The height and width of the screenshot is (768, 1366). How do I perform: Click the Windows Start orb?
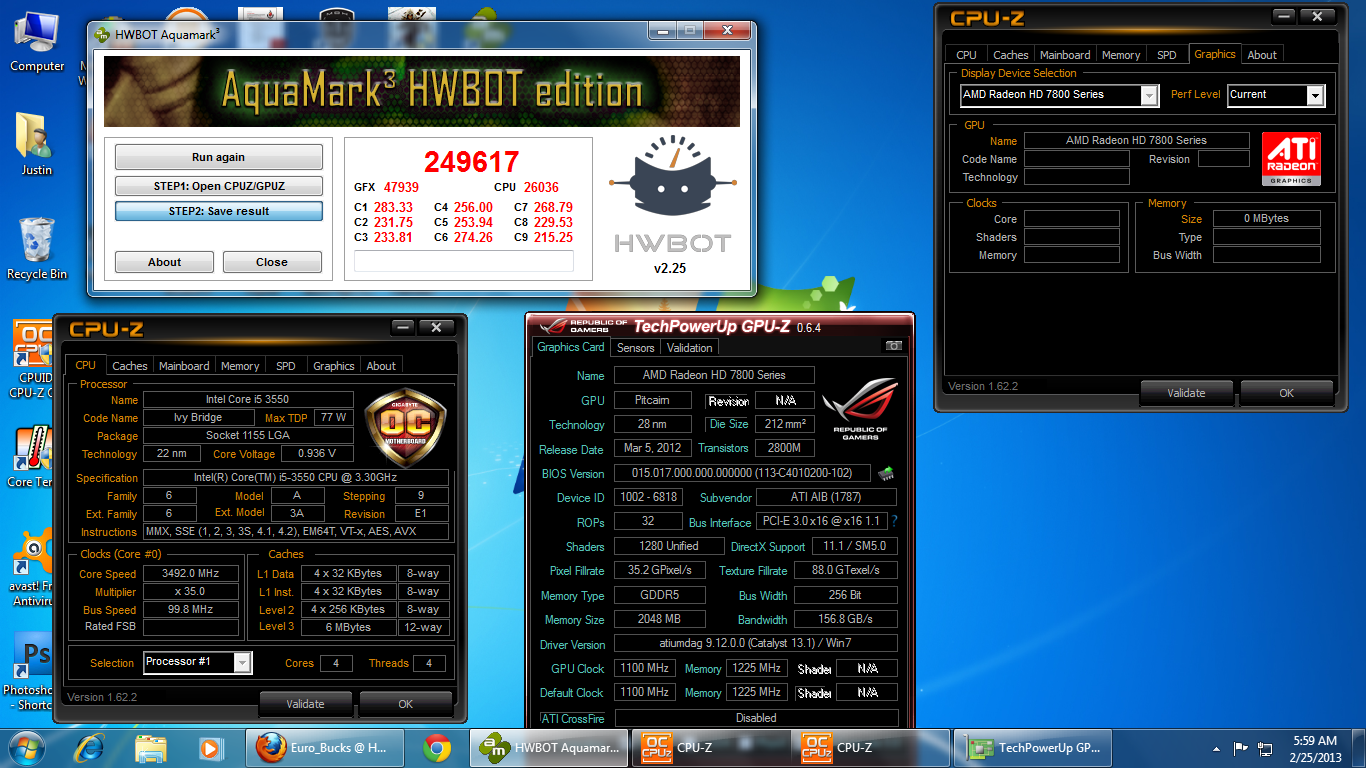click(x=27, y=747)
